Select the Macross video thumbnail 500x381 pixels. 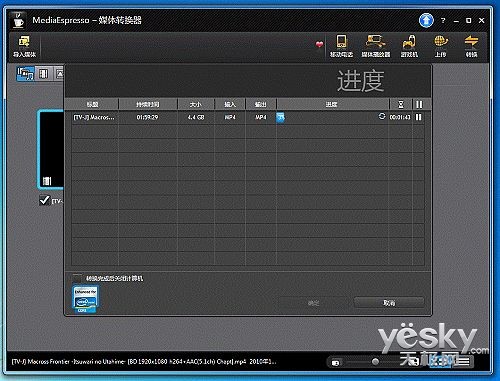51,149
